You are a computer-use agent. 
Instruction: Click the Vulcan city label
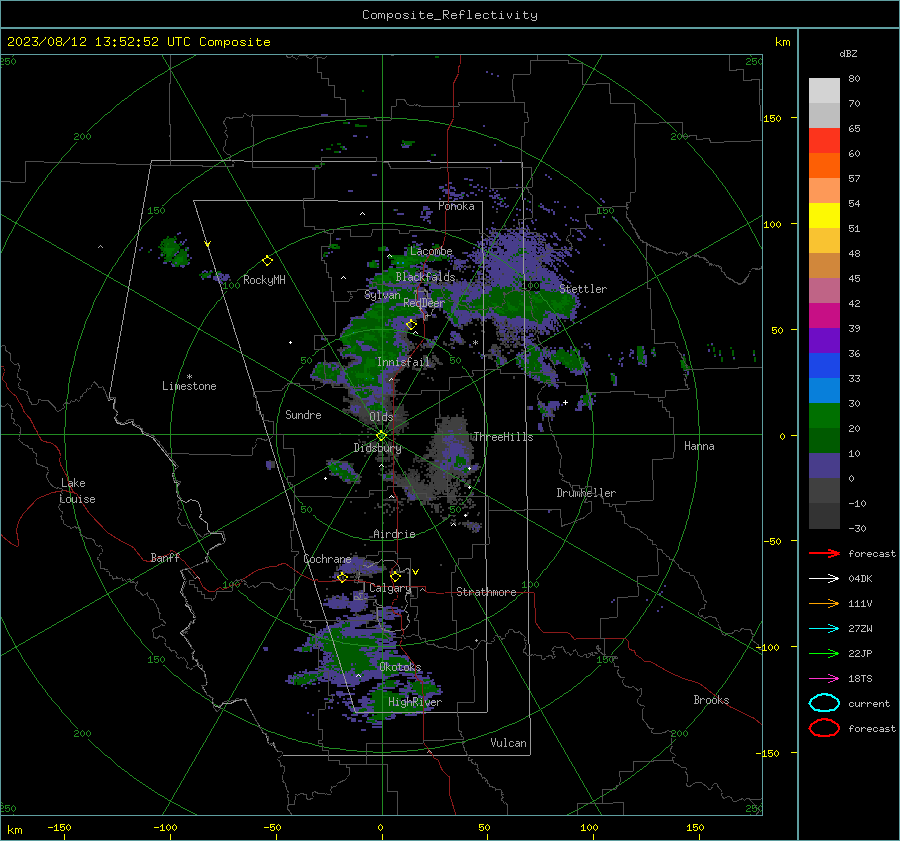[x=508, y=743]
